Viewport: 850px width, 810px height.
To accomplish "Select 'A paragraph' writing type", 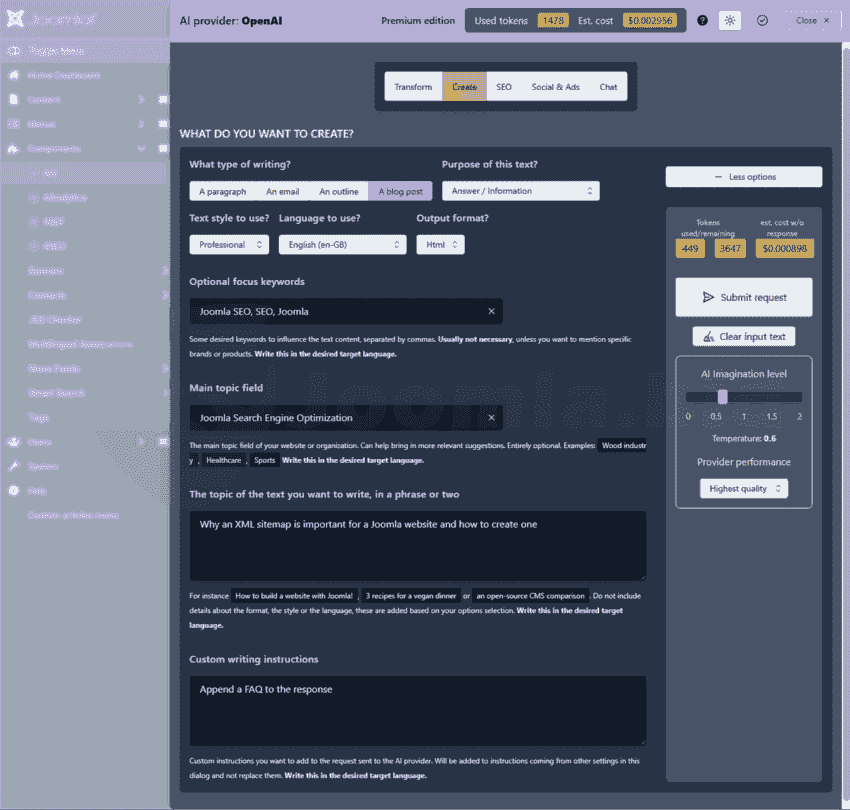I will click(222, 191).
